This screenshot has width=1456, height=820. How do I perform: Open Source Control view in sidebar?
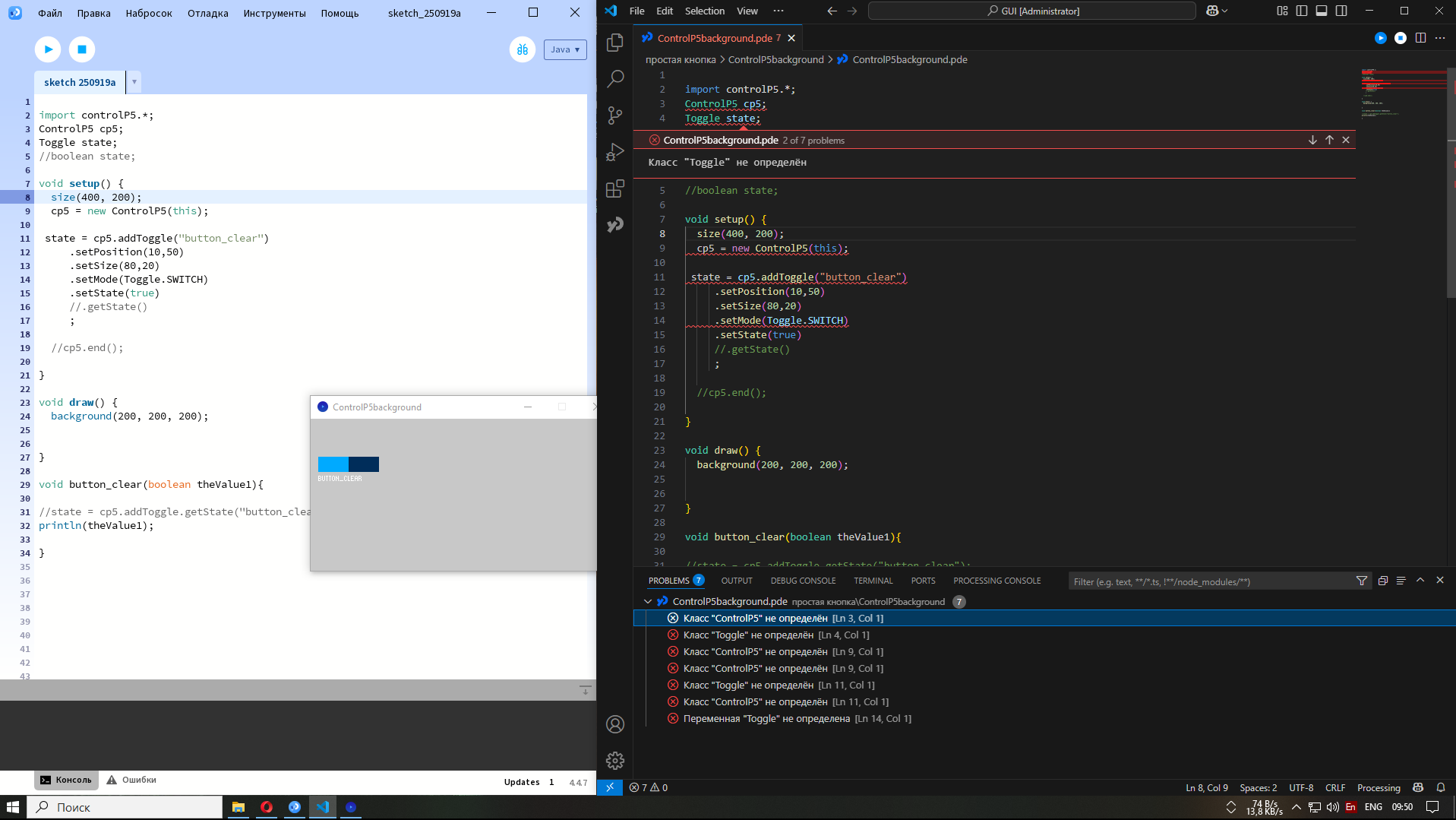click(615, 116)
